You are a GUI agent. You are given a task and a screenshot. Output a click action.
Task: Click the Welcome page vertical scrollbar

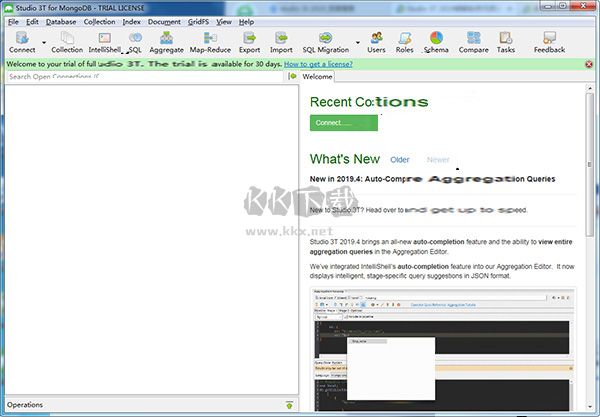coord(590,165)
